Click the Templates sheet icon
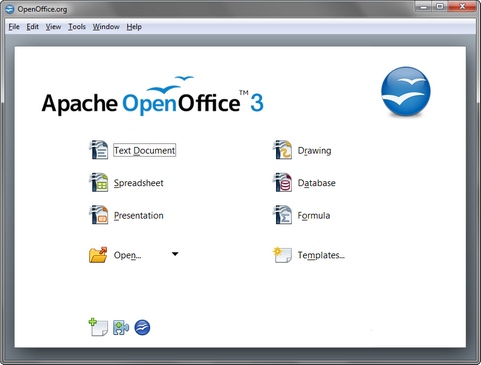Image resolution: width=481 pixels, height=365 pixels. tap(282, 255)
